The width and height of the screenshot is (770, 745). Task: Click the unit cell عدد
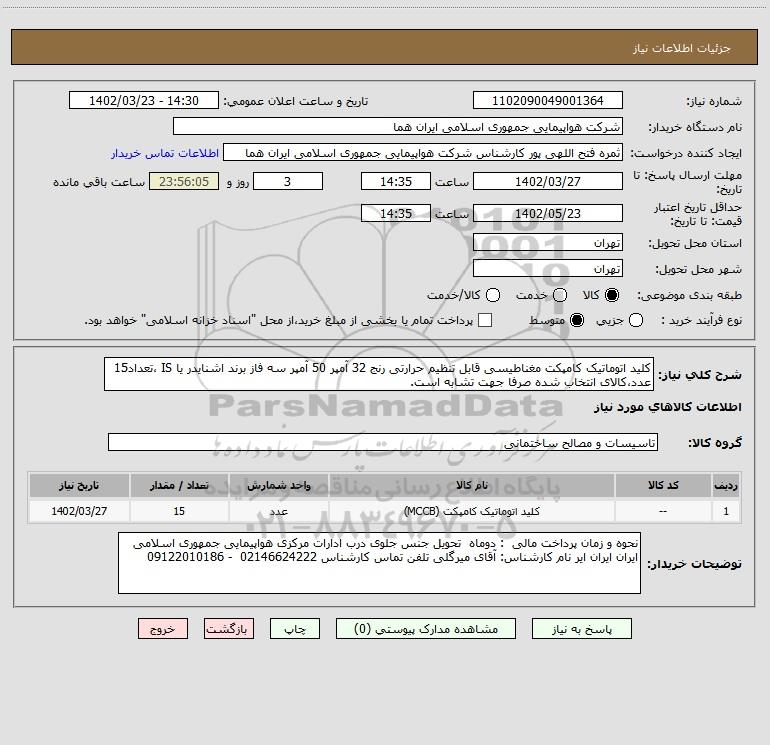point(278,511)
